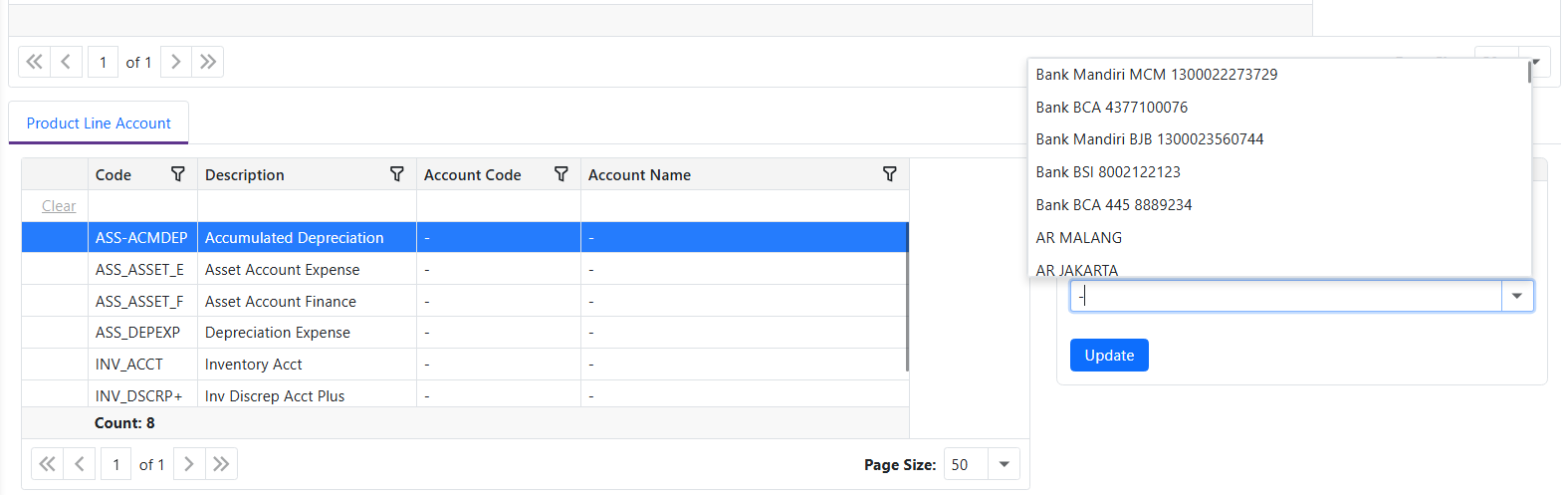Select the INV_ACCT code cell

pyautogui.click(x=142, y=365)
